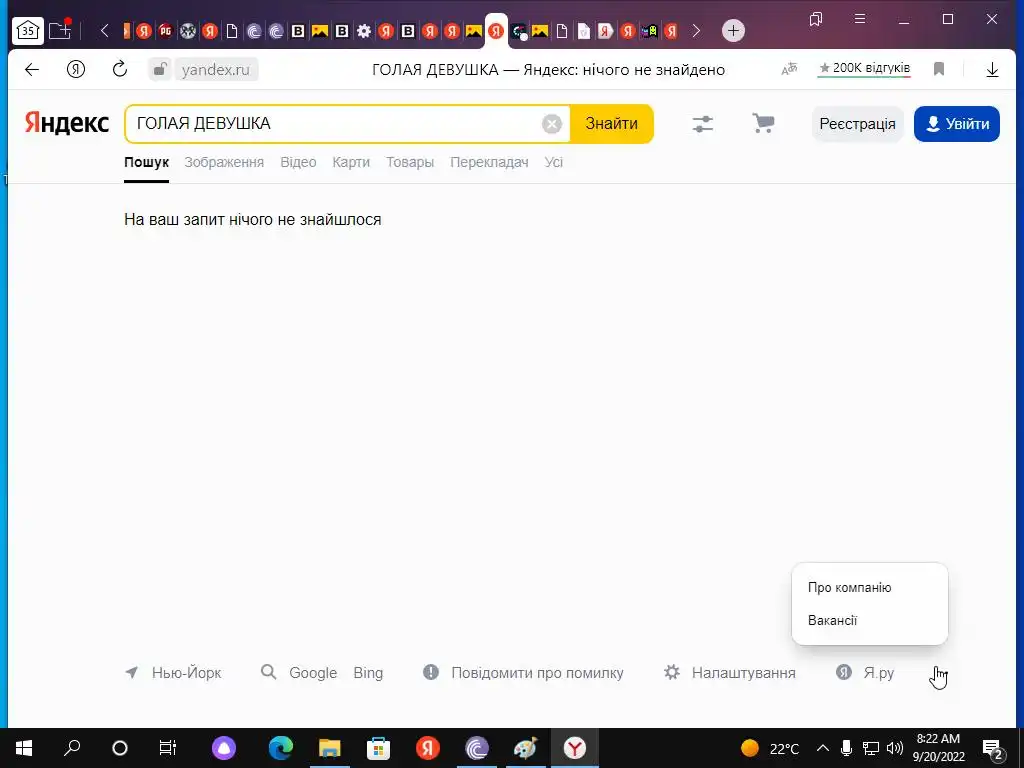Switch to the Відео tab
Viewport: 1024px width, 768px height.
(298, 163)
